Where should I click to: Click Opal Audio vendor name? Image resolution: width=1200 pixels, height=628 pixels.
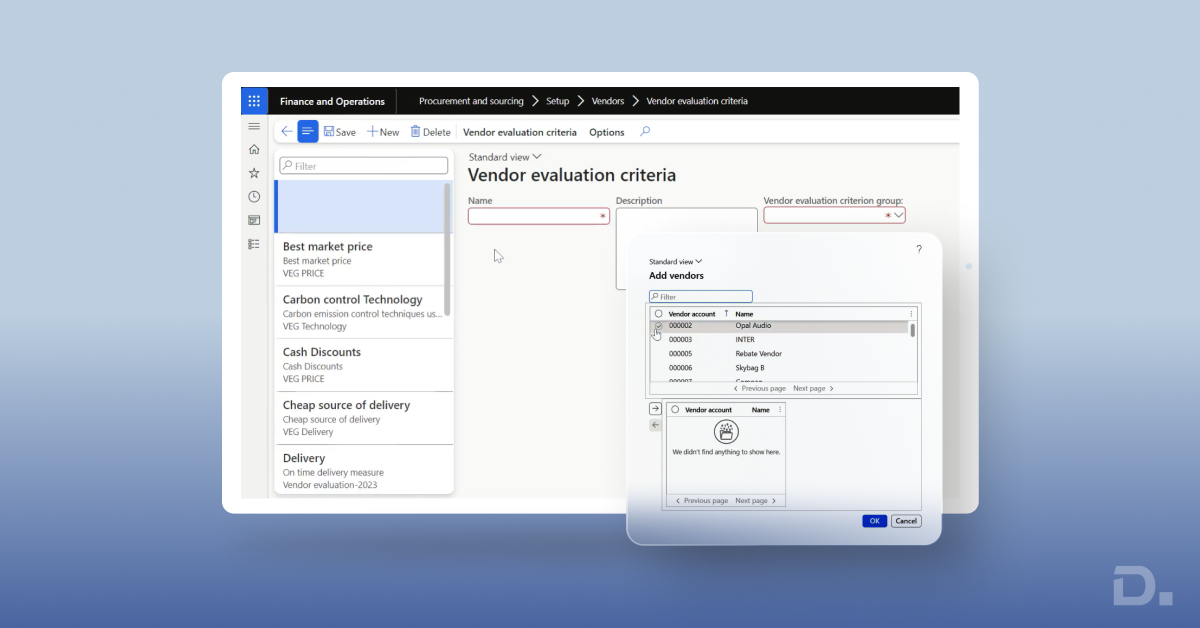[x=753, y=326]
